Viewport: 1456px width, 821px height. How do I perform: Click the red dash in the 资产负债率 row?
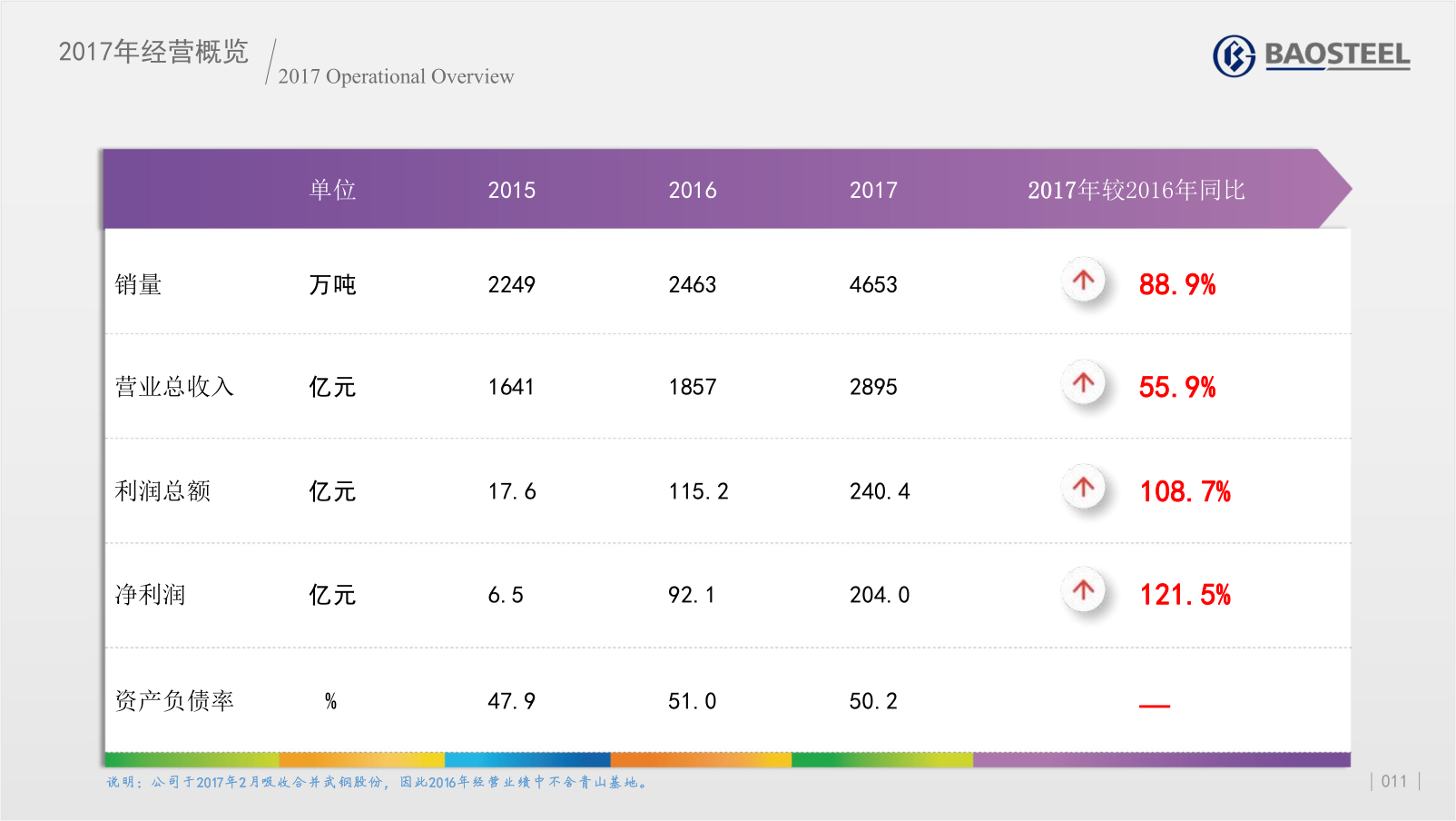[1154, 705]
